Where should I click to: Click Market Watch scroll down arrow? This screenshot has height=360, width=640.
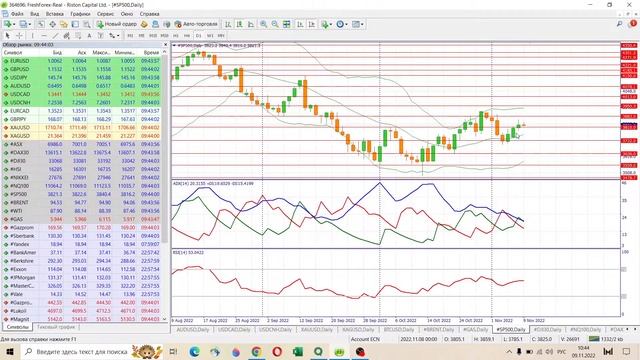(164, 319)
